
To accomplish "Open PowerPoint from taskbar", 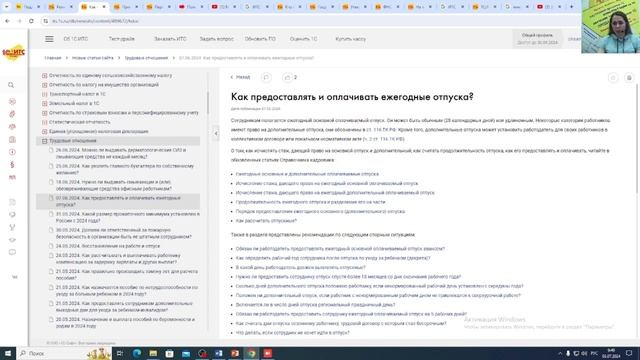I will (x=235, y=353).
